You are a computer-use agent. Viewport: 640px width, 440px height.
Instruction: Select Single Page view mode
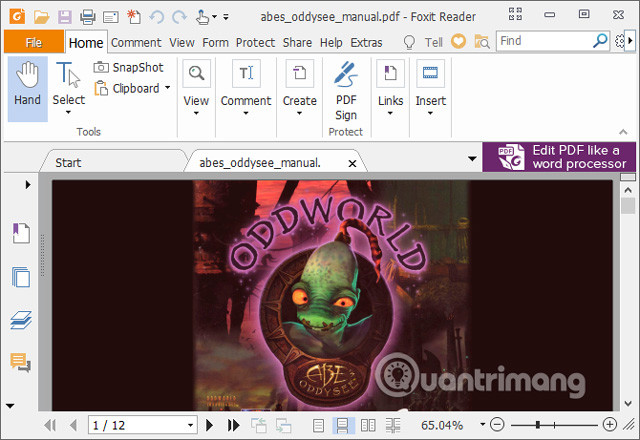click(318, 426)
